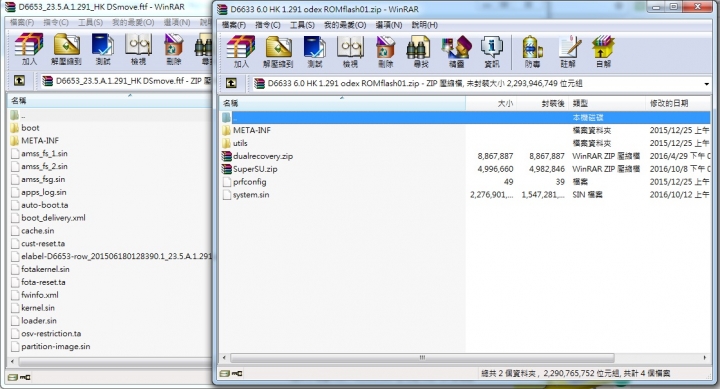Expand the archive path dropdown in ROMflash01.zip window
720x389 pixels.
click(706, 84)
